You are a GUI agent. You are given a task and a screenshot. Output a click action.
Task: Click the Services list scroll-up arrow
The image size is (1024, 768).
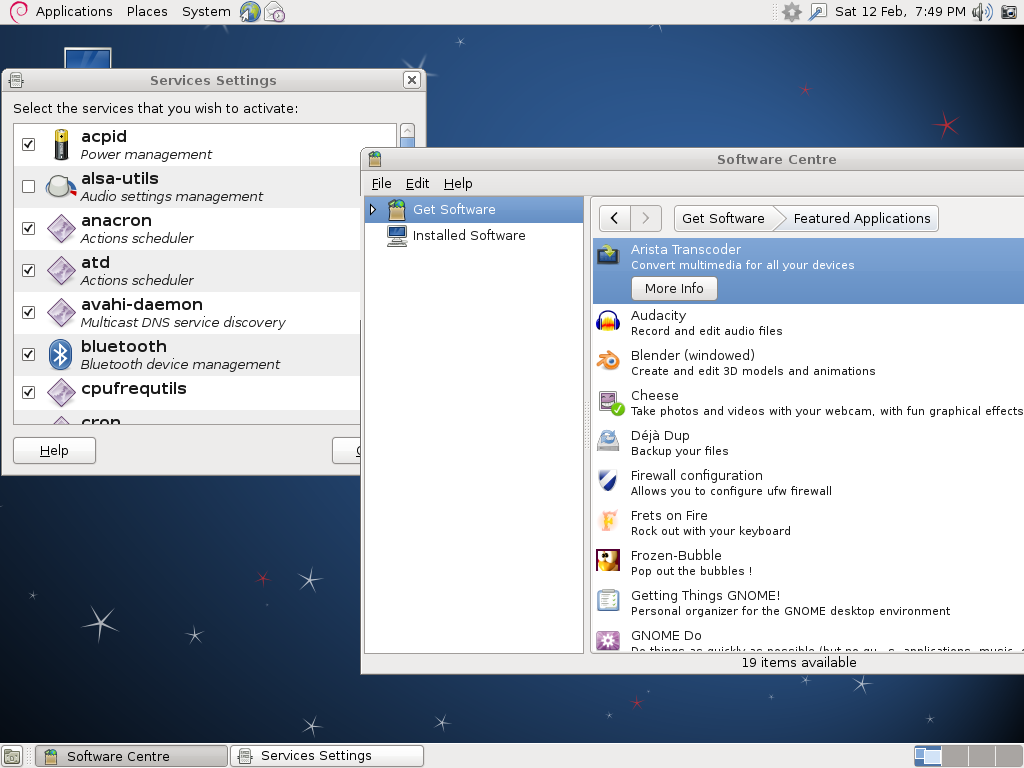(x=408, y=130)
